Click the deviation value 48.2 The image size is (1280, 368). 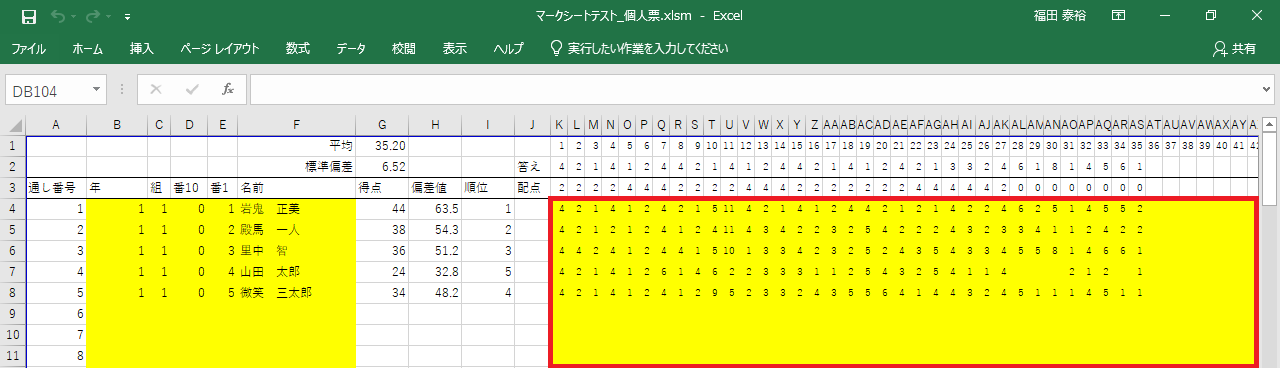[435, 293]
